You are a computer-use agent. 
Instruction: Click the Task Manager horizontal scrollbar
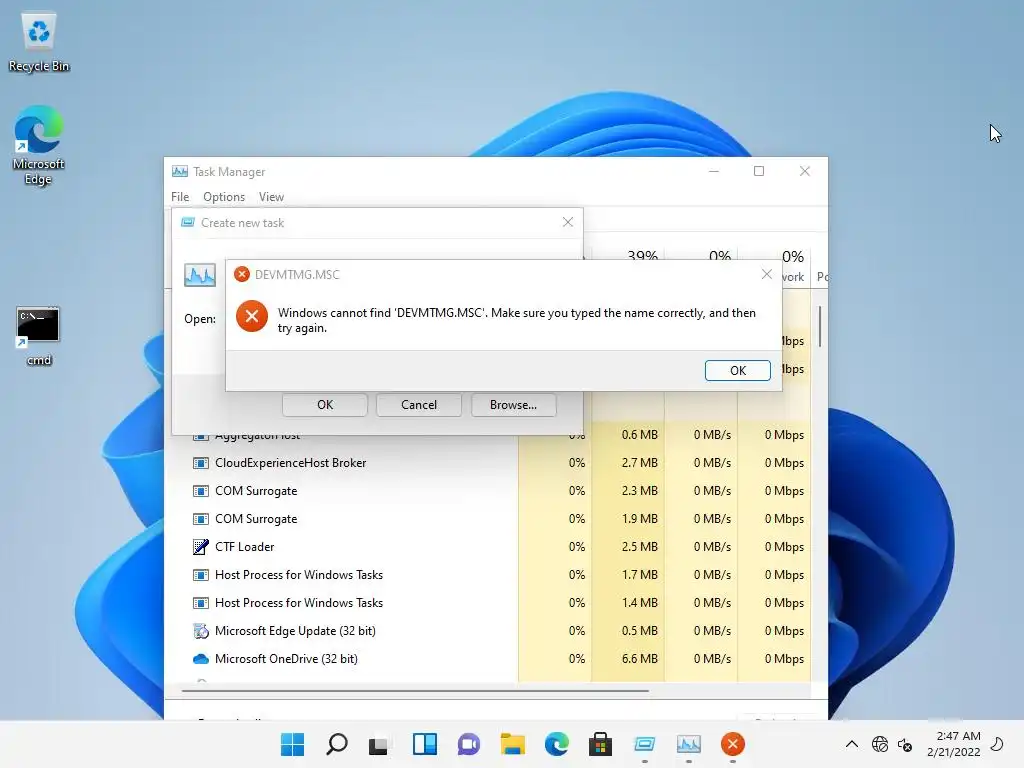tap(415, 690)
